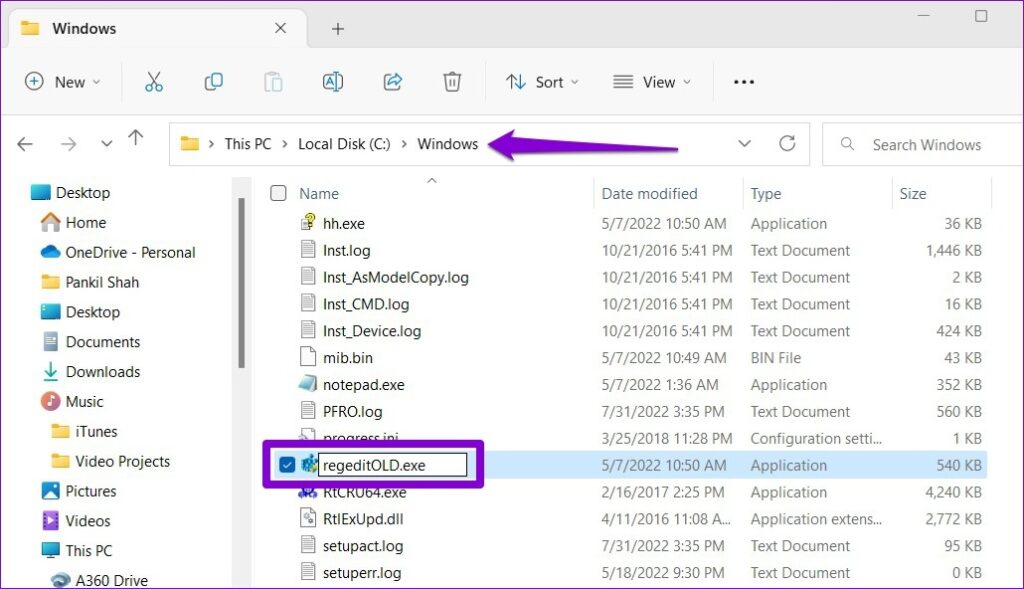
Task: Click the Refresh icon next to the address bar
Action: 789,144
